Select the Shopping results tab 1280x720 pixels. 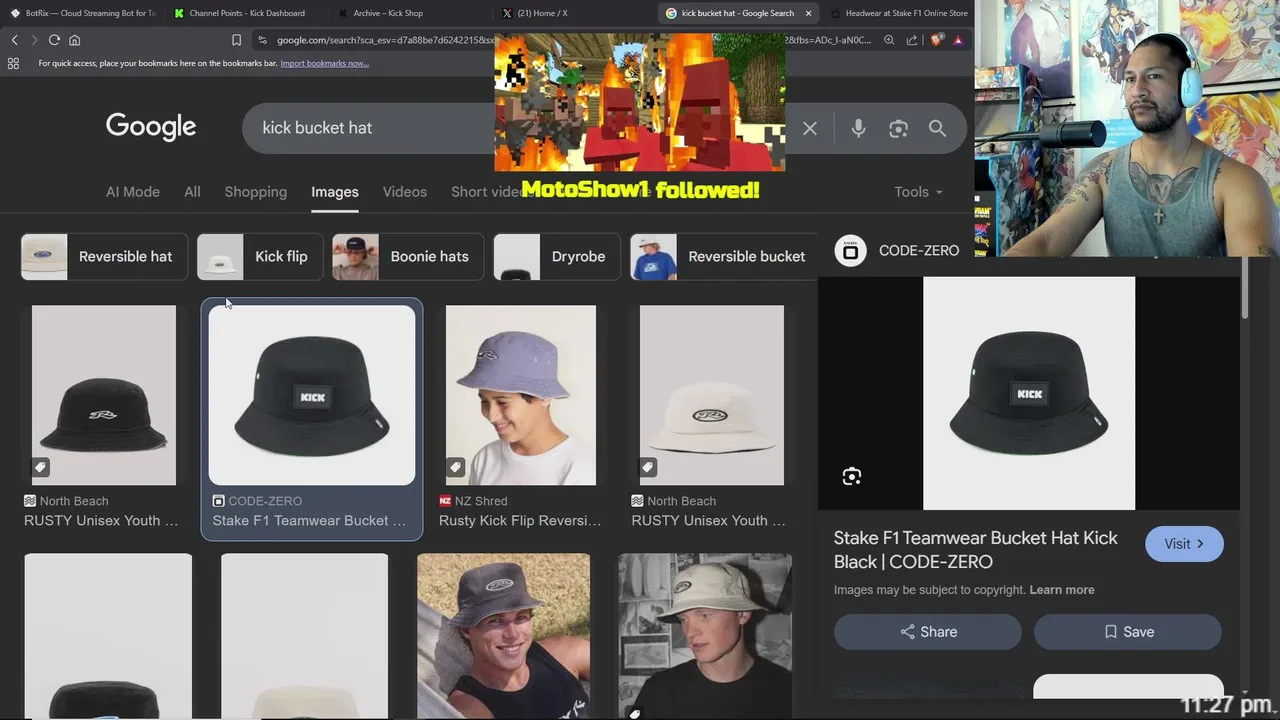coord(255,192)
